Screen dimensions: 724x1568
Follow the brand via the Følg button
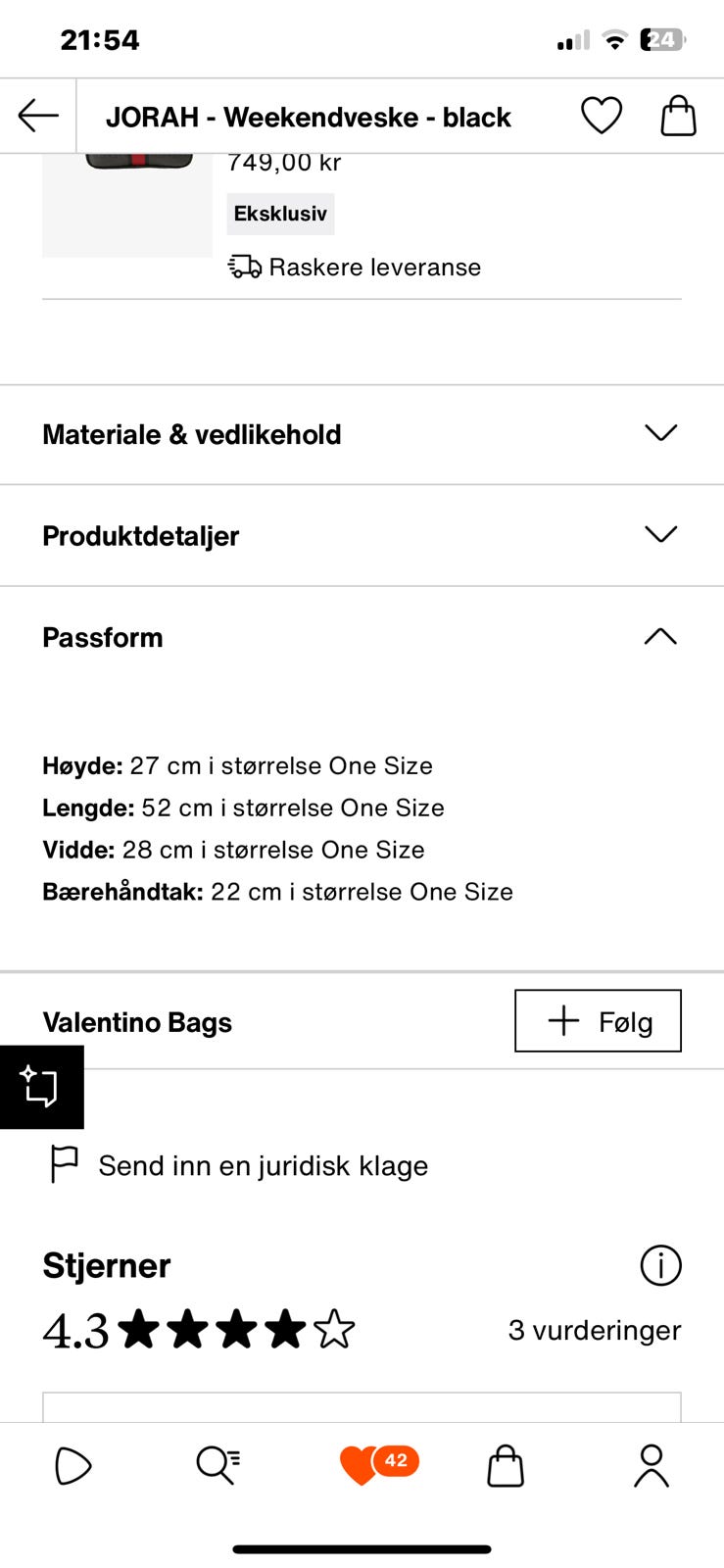point(598,1021)
